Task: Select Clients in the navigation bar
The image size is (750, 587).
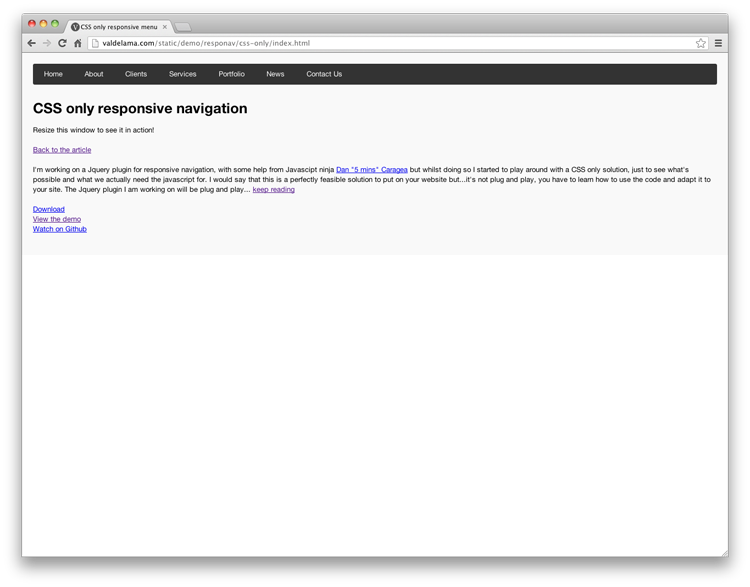Action: (x=136, y=74)
